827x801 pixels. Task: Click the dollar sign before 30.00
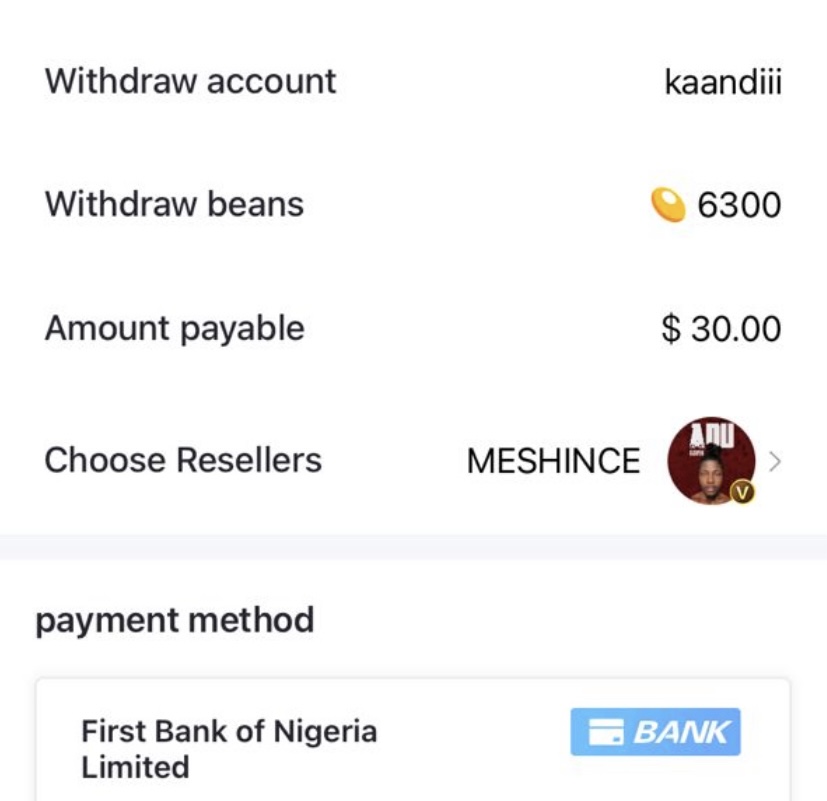[x=671, y=329]
